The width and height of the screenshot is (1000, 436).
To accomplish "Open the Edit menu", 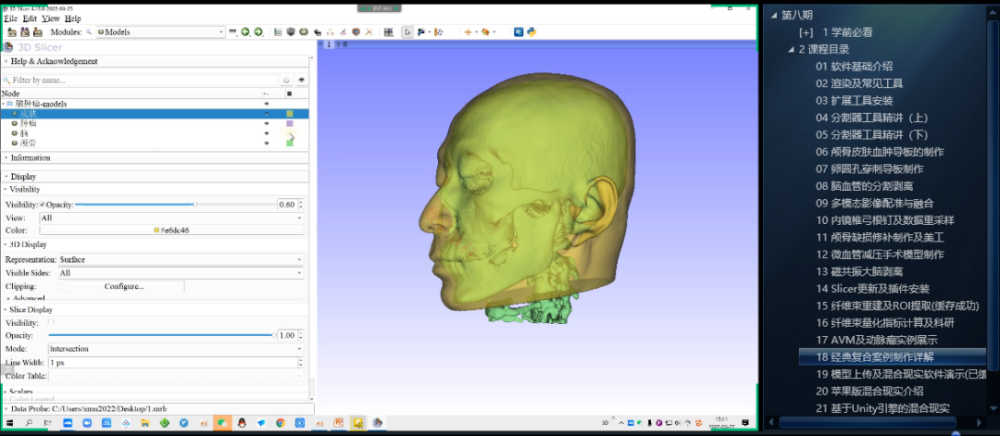I will 30,18.
